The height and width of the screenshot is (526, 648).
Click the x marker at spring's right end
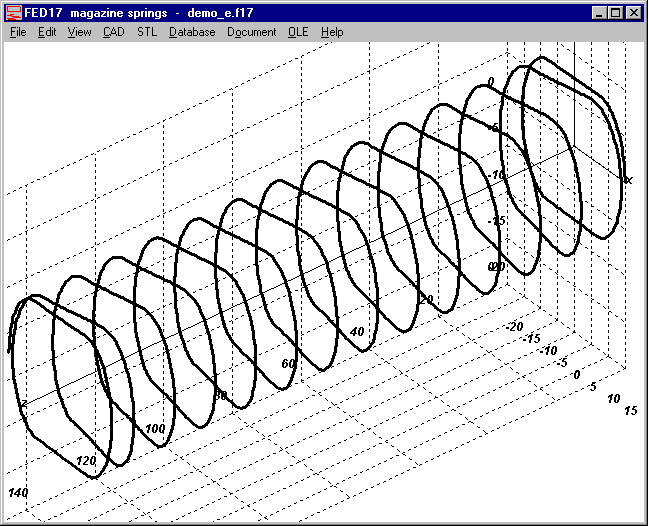tap(628, 180)
